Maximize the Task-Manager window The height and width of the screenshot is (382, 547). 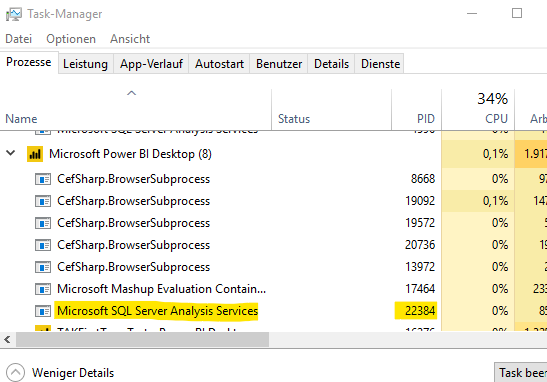pos(517,13)
